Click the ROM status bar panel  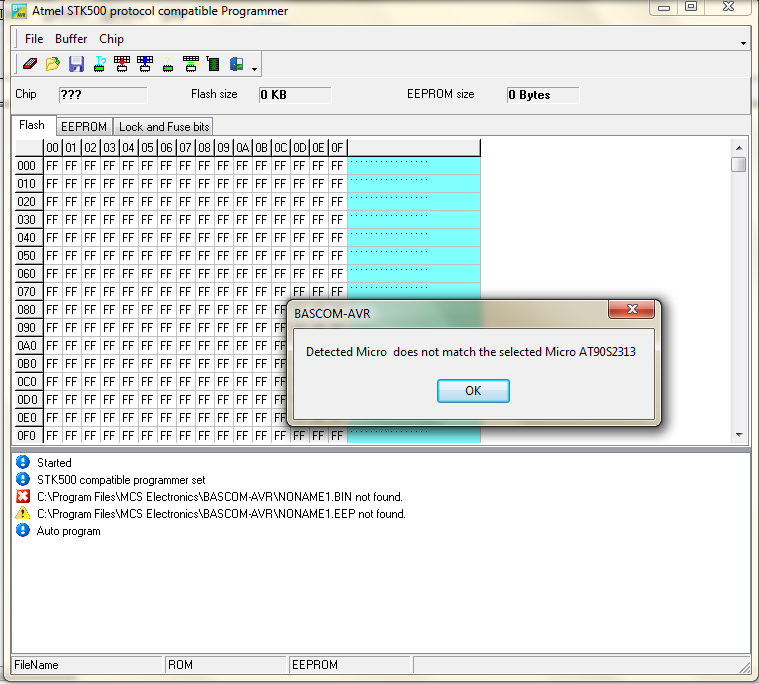pyautogui.click(x=226, y=665)
